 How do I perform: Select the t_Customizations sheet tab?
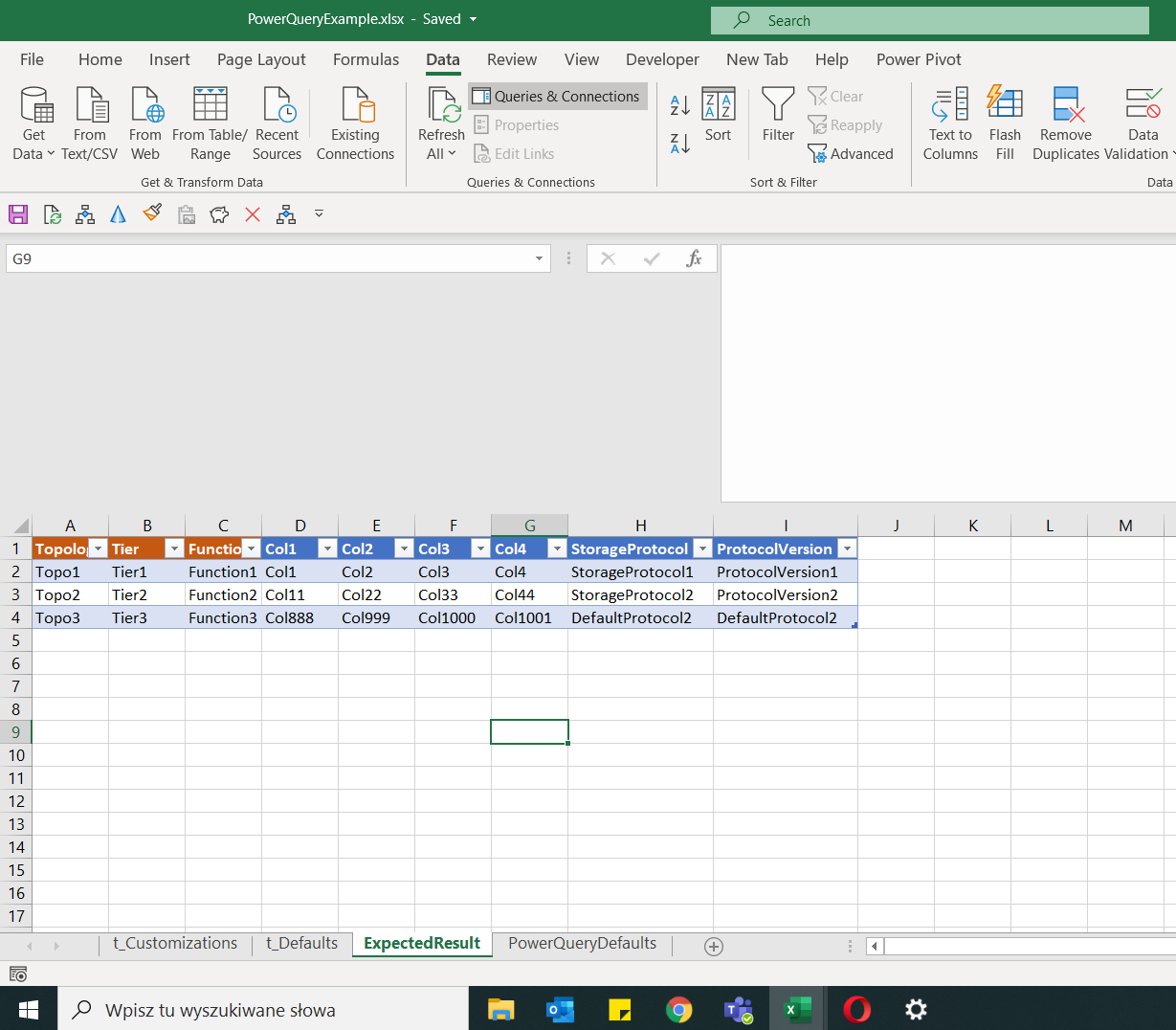(x=175, y=944)
